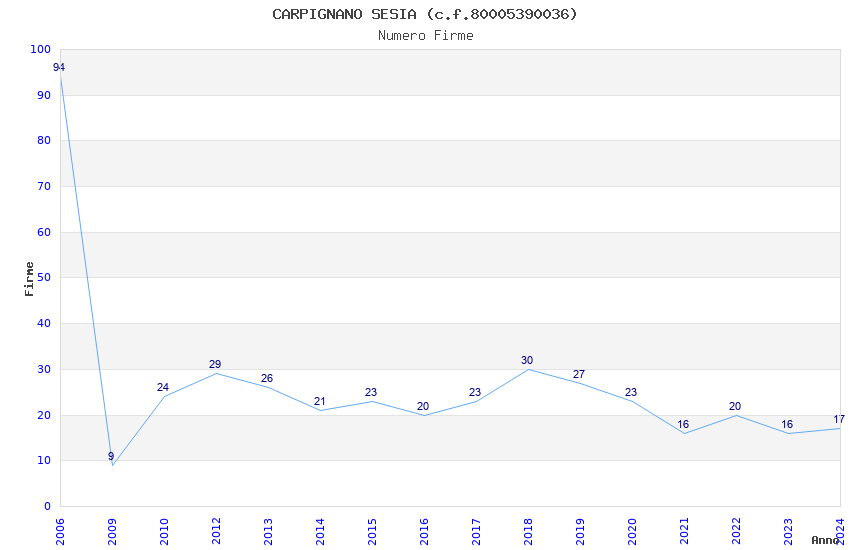Click the data label 9 for 2009

(111, 456)
